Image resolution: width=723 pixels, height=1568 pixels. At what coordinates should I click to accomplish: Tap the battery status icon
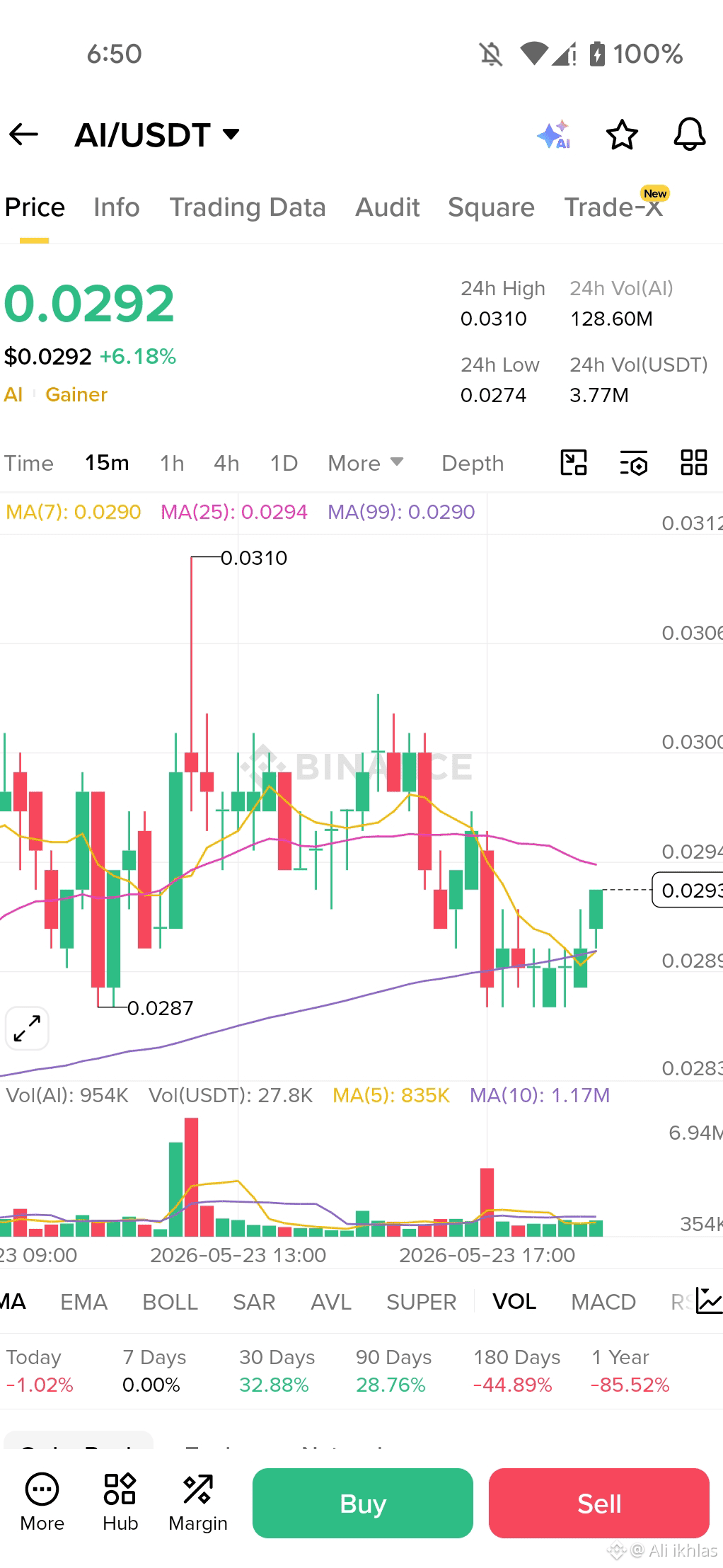[x=597, y=54]
